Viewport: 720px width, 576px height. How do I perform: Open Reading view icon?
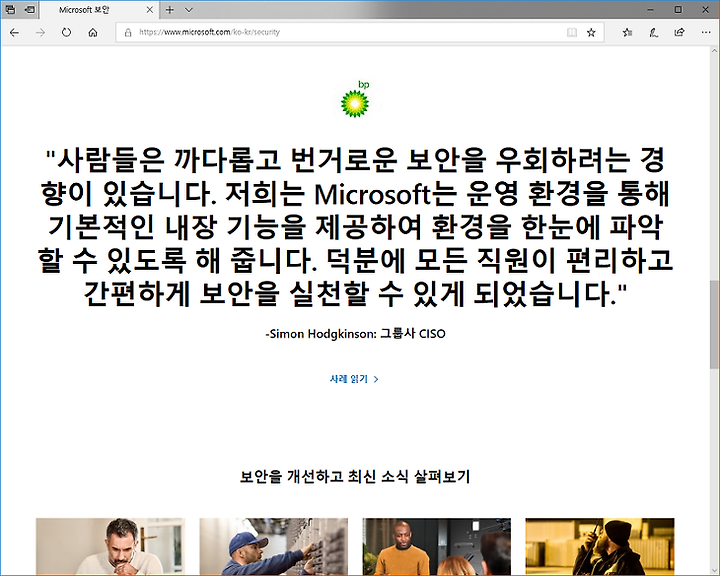point(572,32)
